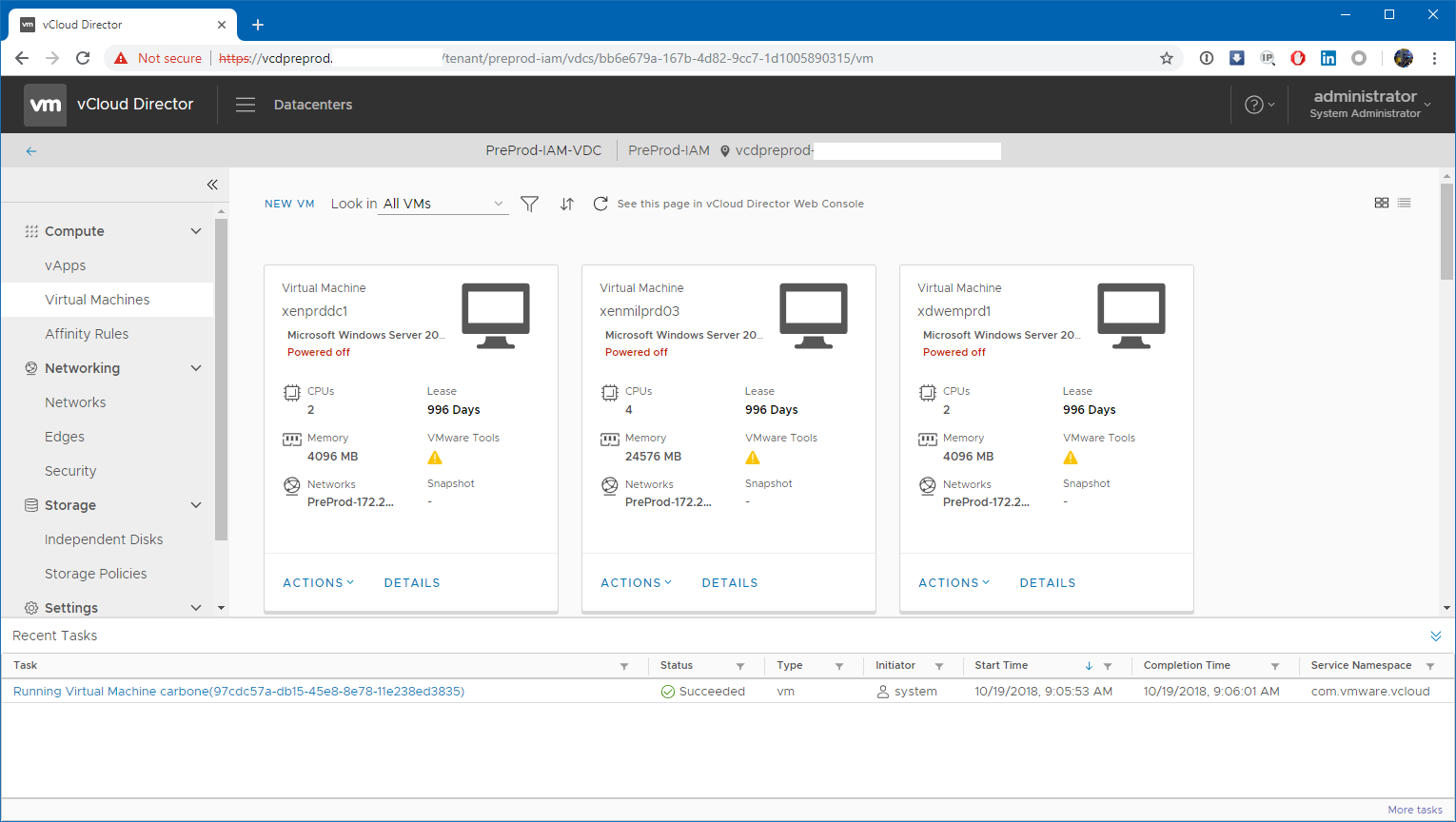Screen dimensions: 1456x822
Task: Click xenprddc1 monitor thumbnail icon
Action: point(496,316)
